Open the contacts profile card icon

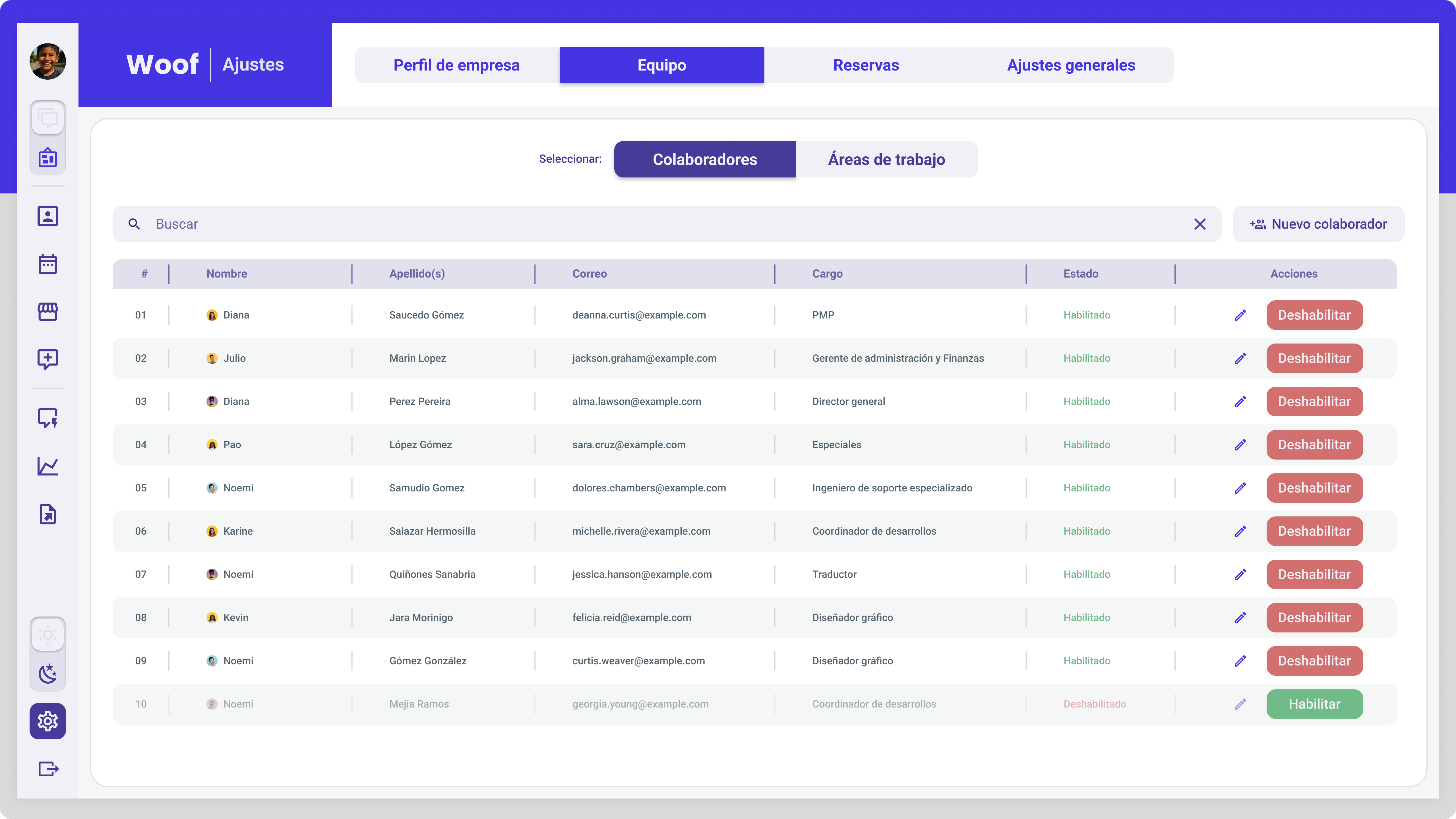[47, 216]
